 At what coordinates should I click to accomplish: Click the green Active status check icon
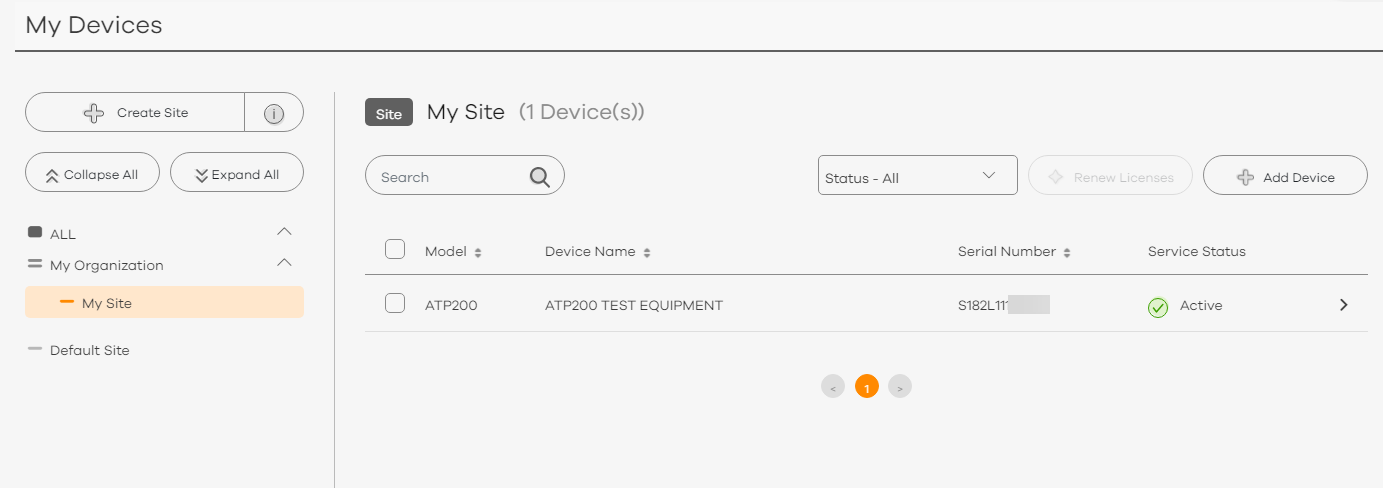pos(1158,307)
